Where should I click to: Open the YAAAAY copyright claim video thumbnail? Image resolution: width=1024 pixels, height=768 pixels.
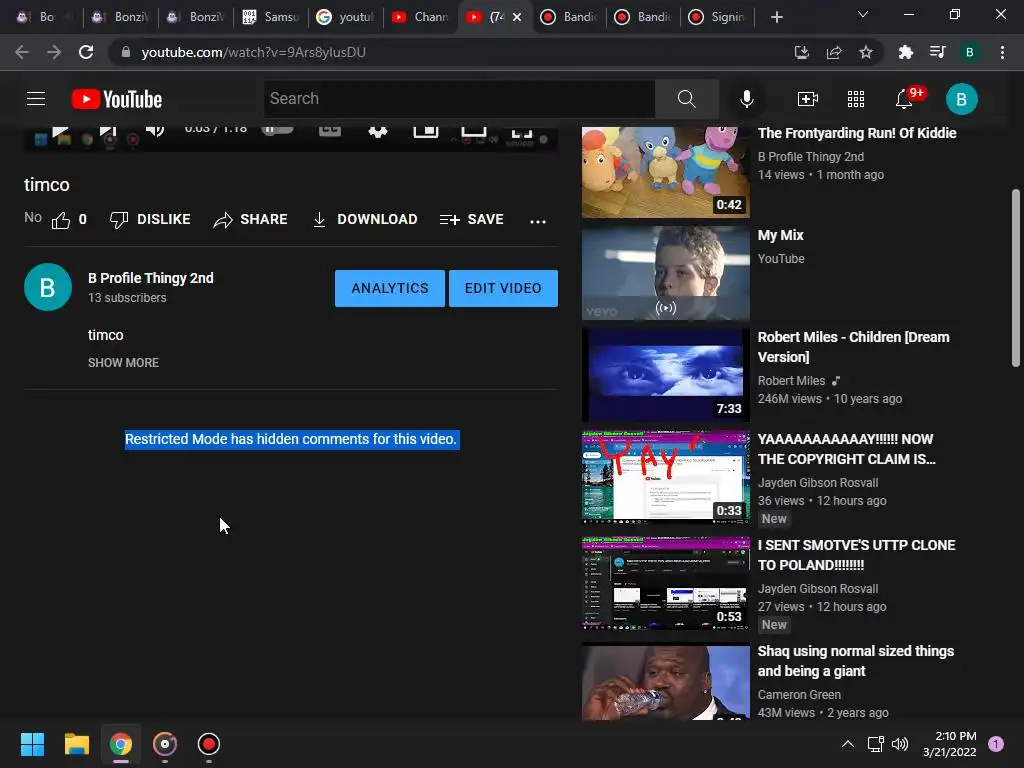tap(665, 477)
